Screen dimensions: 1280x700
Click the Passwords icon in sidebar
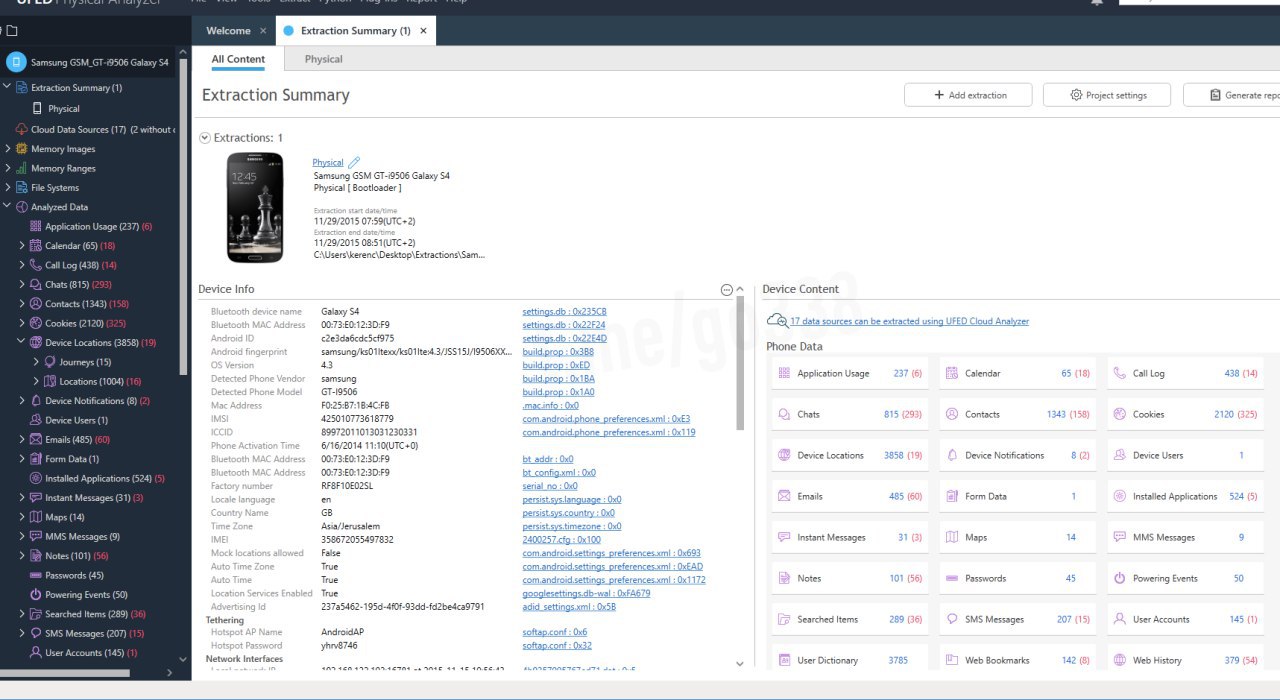click(36, 575)
